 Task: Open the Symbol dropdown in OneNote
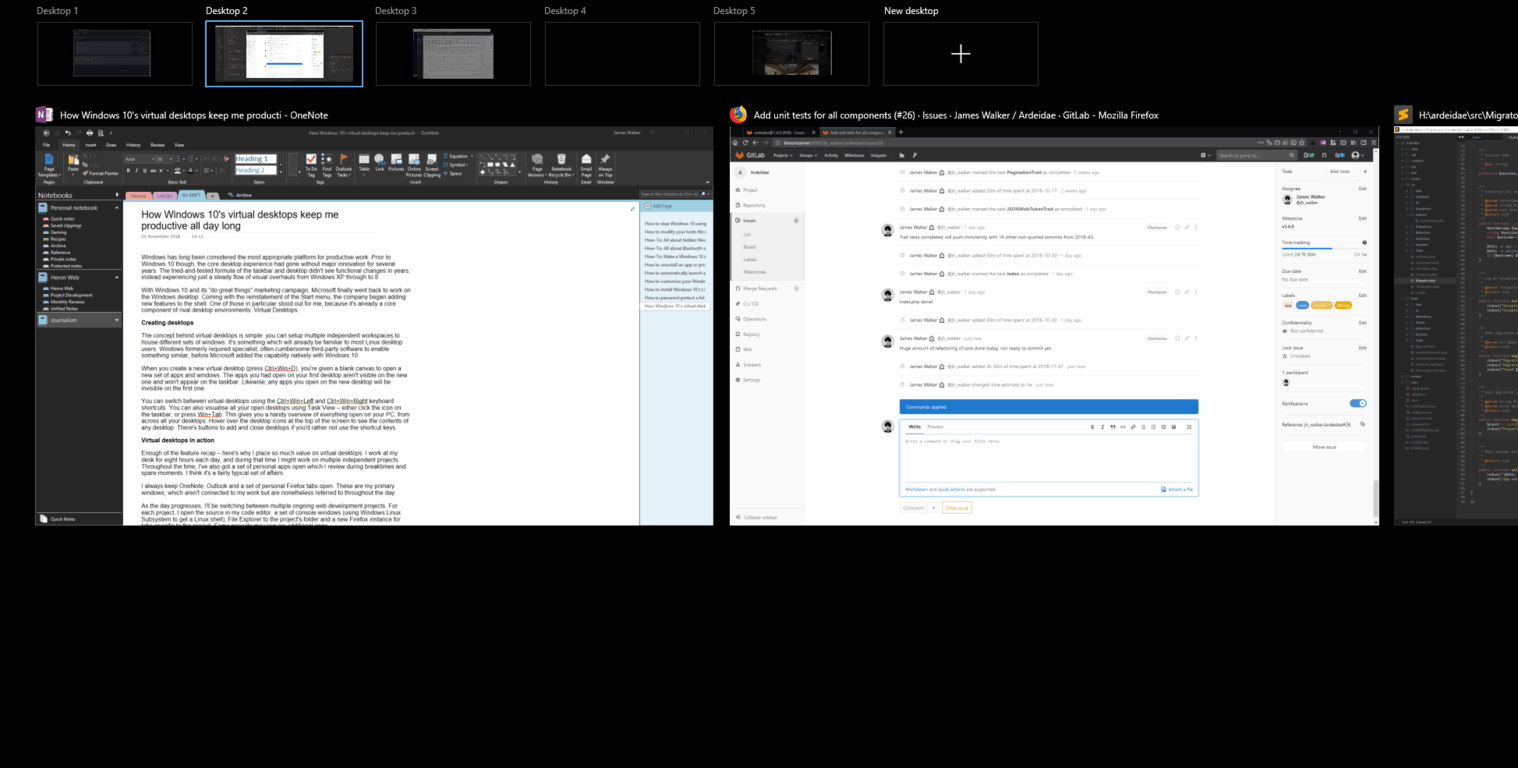pos(457,165)
